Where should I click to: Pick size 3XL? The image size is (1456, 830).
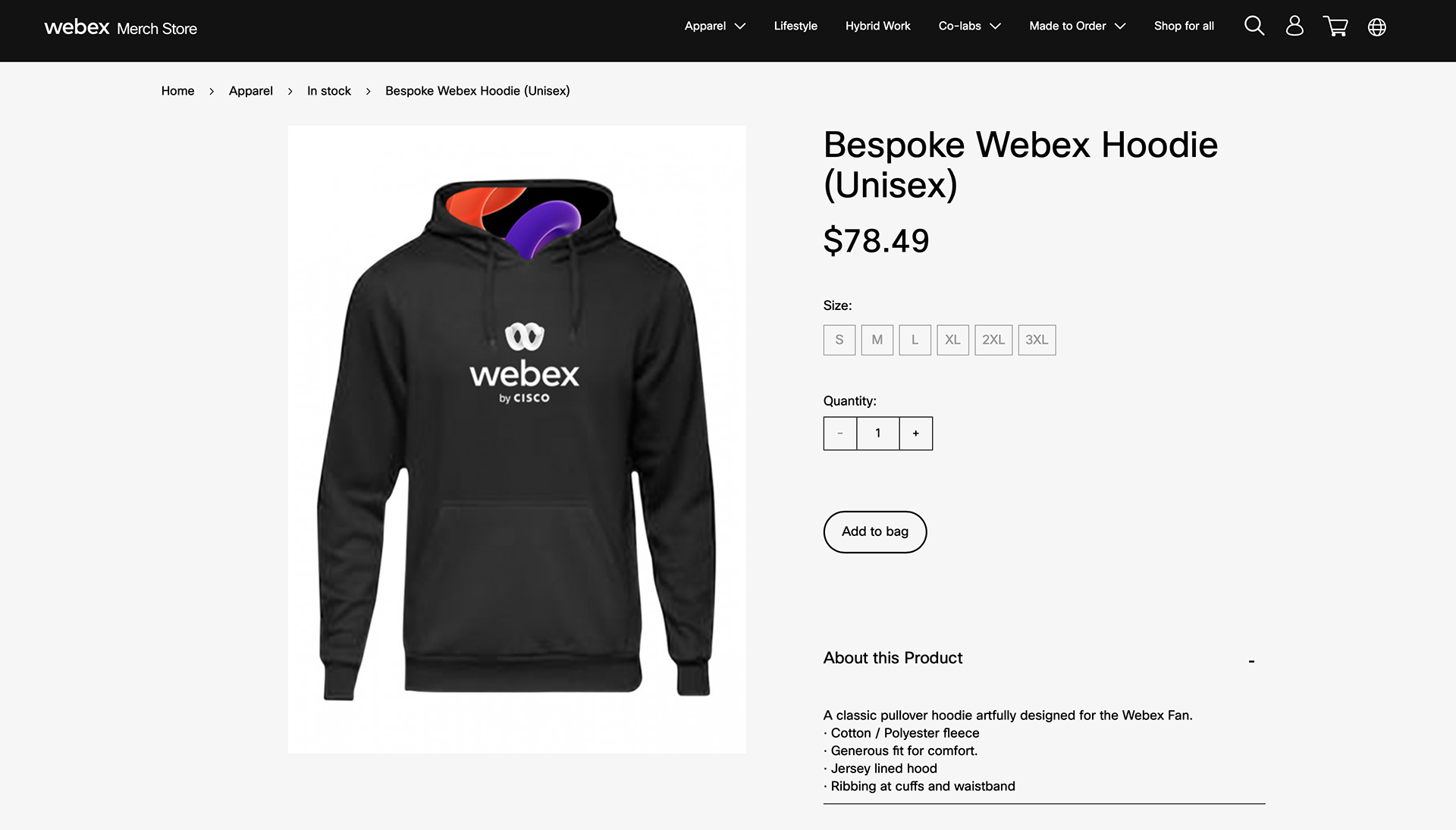[1037, 340]
